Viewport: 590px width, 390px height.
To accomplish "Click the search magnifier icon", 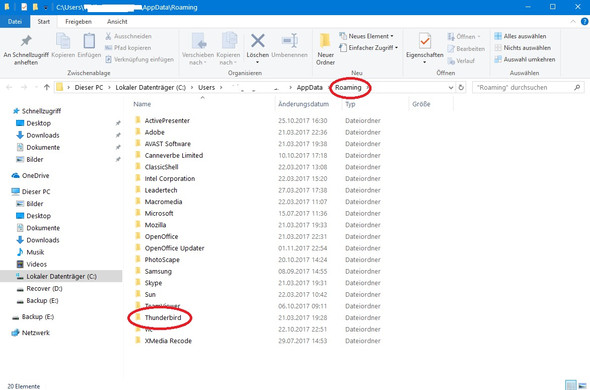I will pos(577,87).
